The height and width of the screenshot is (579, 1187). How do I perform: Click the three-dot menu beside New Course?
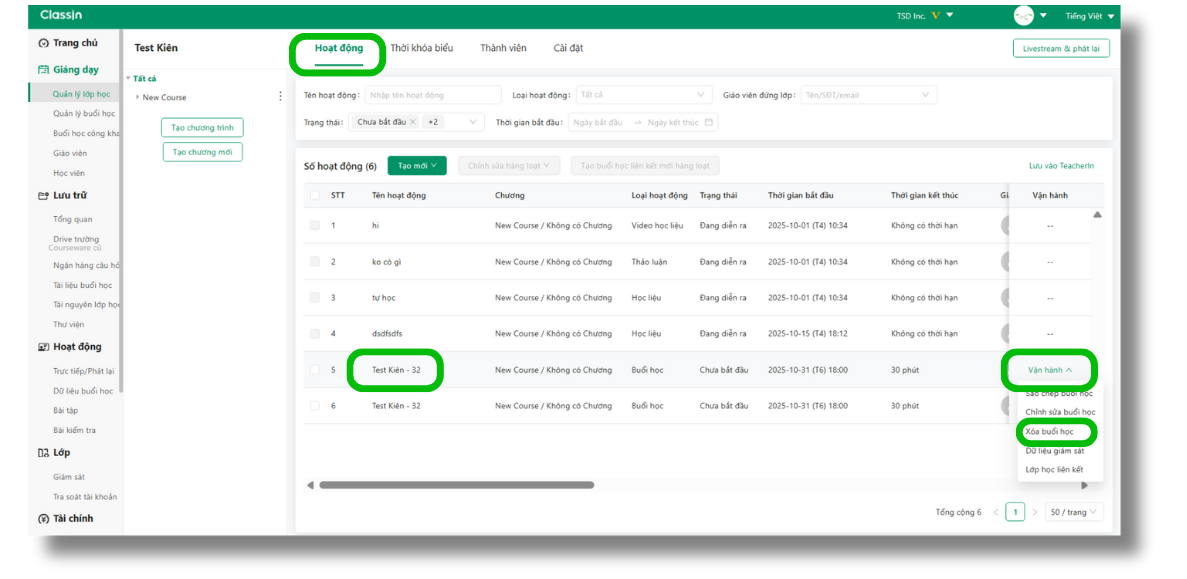(280, 97)
